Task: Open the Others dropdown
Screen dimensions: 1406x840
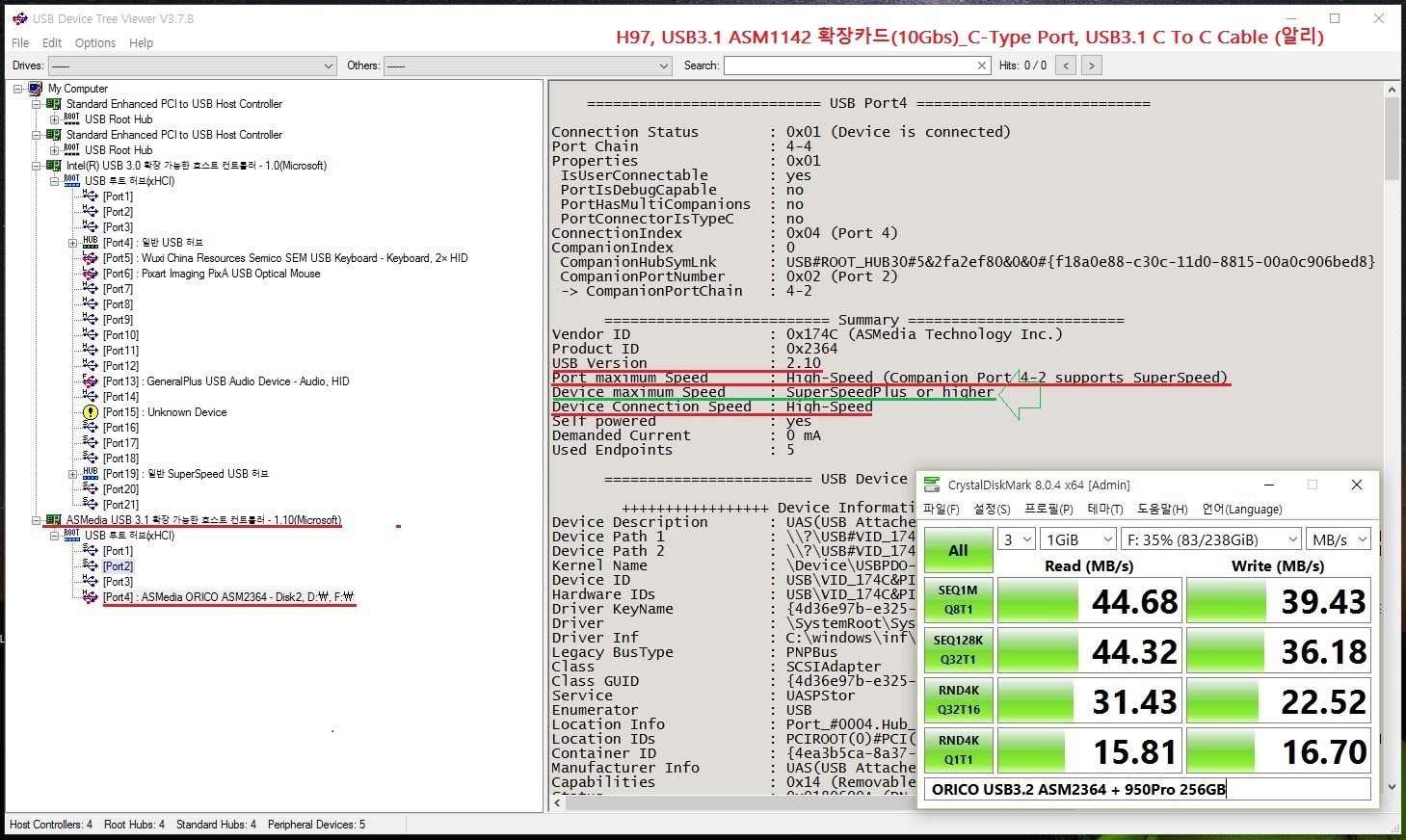Action: point(527,66)
